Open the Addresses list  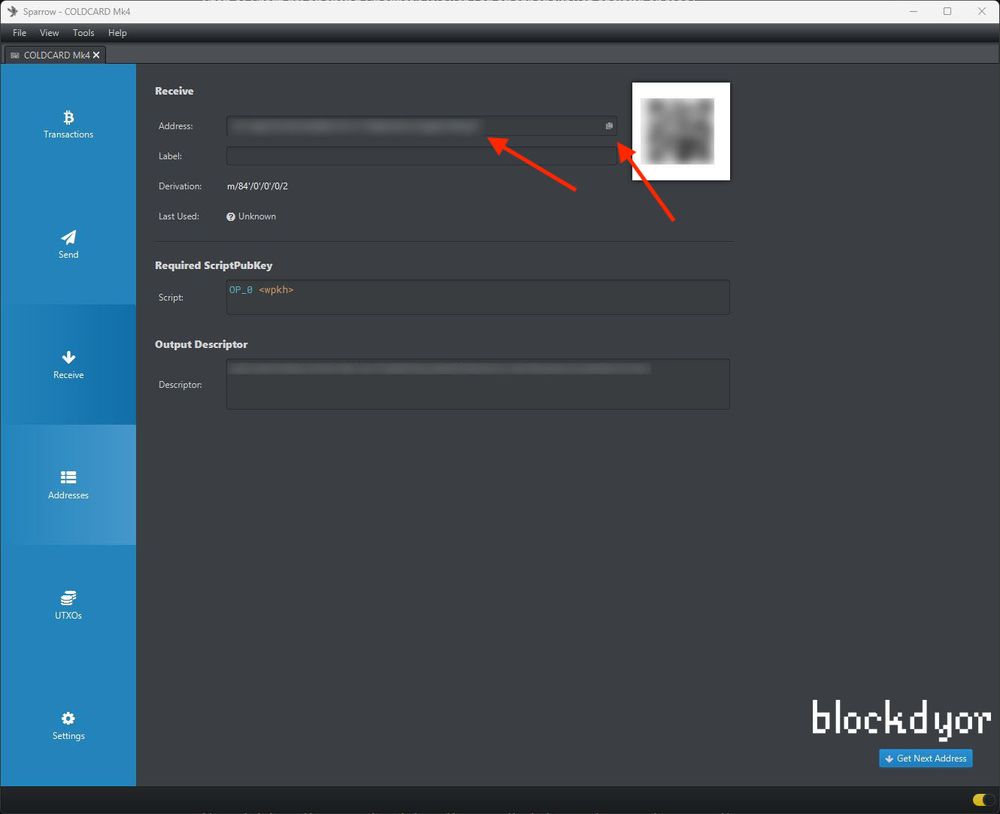tap(68, 485)
